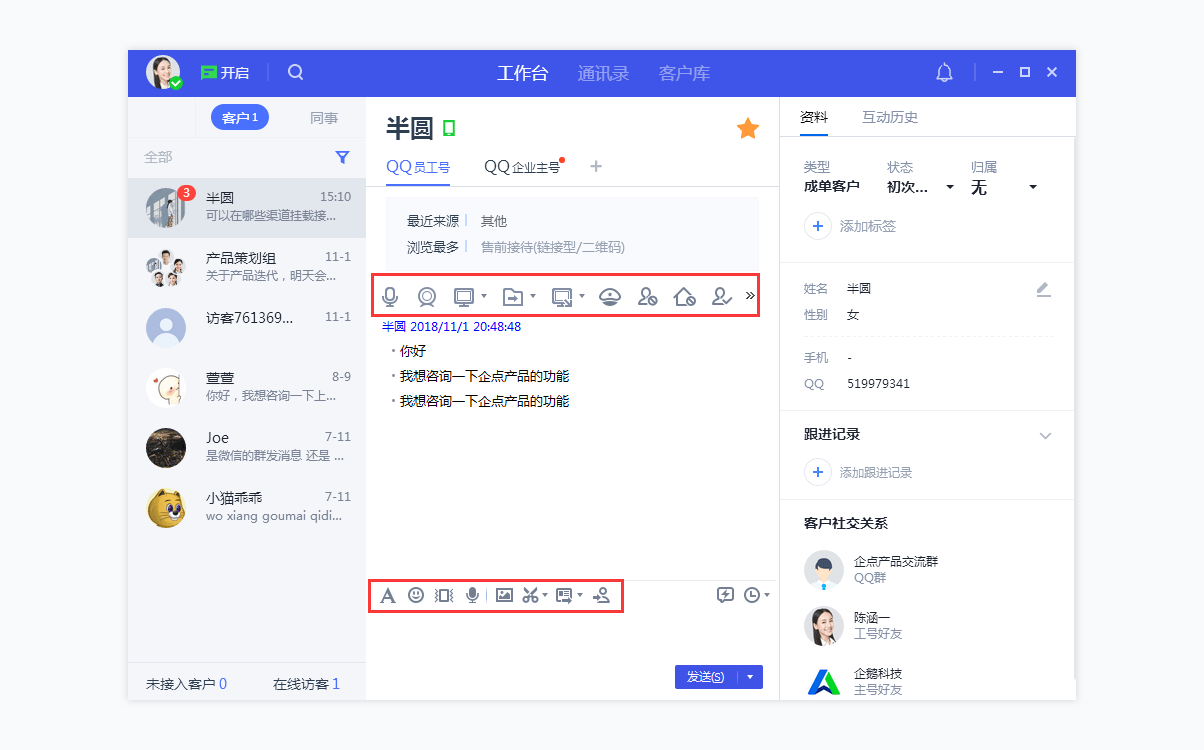The image size is (1204, 750).
Task: Toggle the 开启 status switch
Action: pyautogui.click(x=224, y=72)
